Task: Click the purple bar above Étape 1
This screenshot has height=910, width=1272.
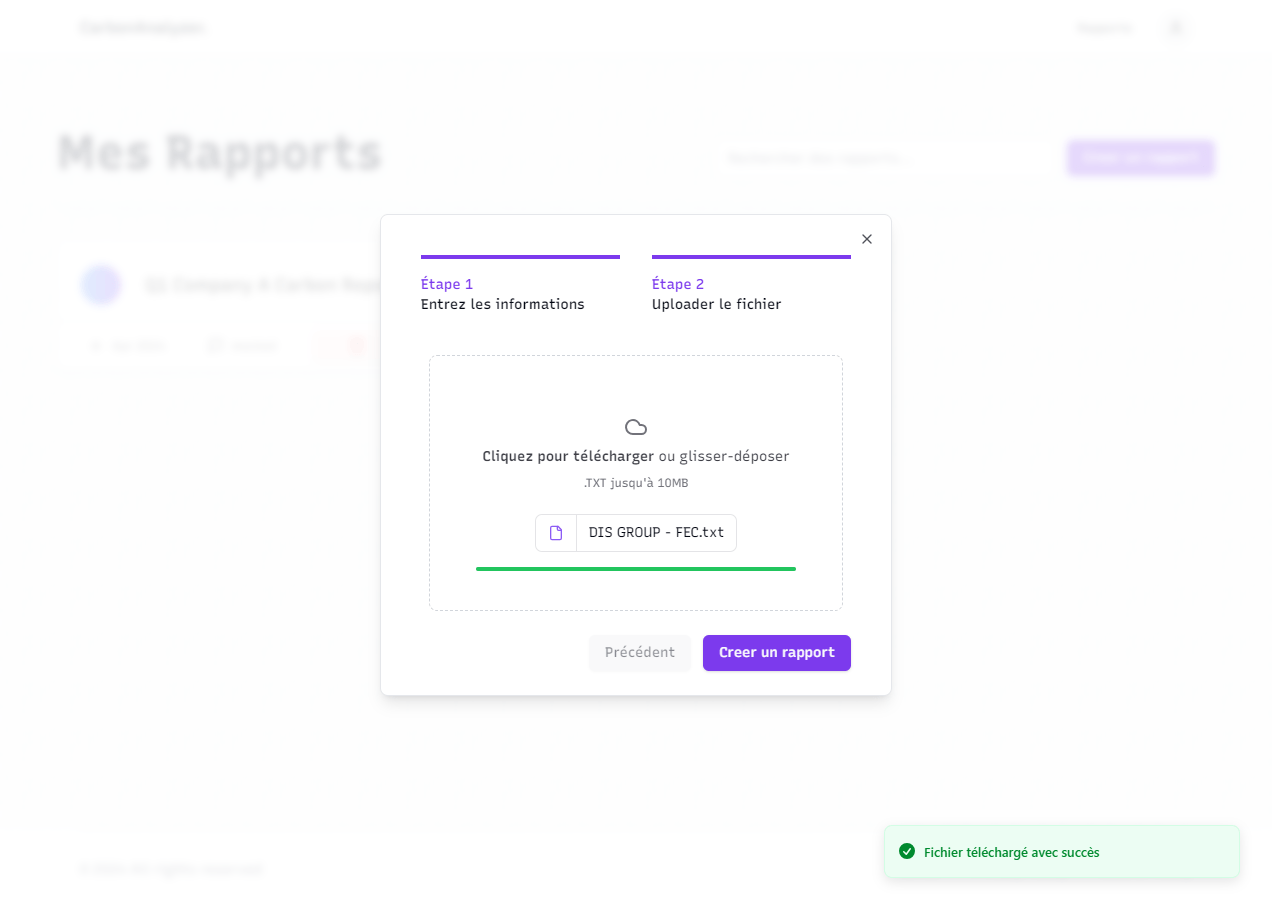Action: pos(520,257)
